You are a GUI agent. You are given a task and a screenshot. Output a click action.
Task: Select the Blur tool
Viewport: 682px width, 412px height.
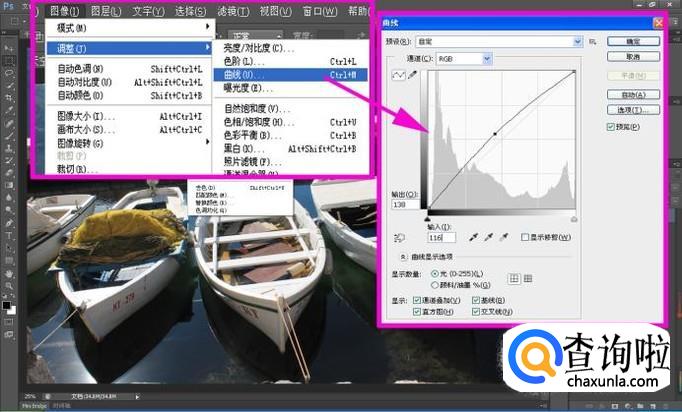point(9,198)
